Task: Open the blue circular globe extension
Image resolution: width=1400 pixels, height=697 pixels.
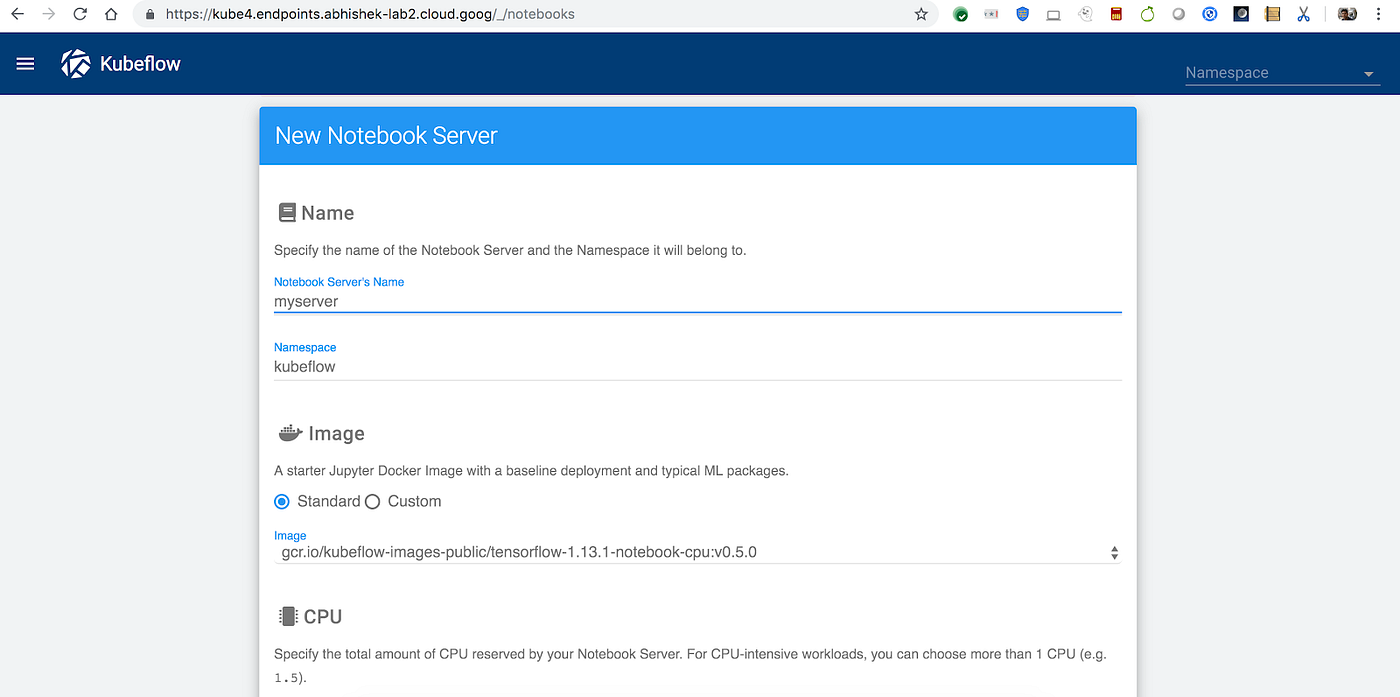Action: tap(1209, 15)
